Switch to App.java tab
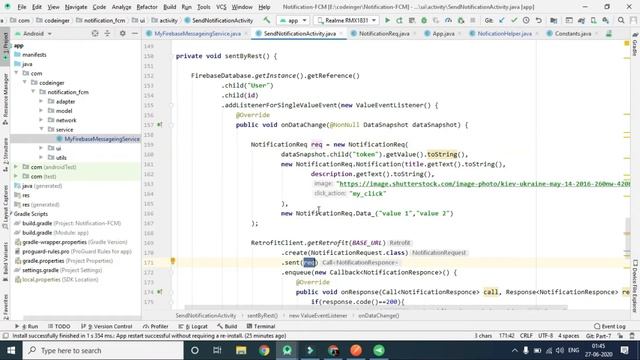The width and height of the screenshot is (640, 360). tap(443, 33)
